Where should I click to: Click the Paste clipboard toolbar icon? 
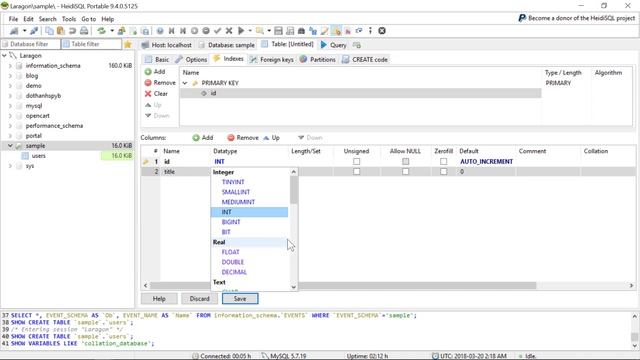coord(60,31)
